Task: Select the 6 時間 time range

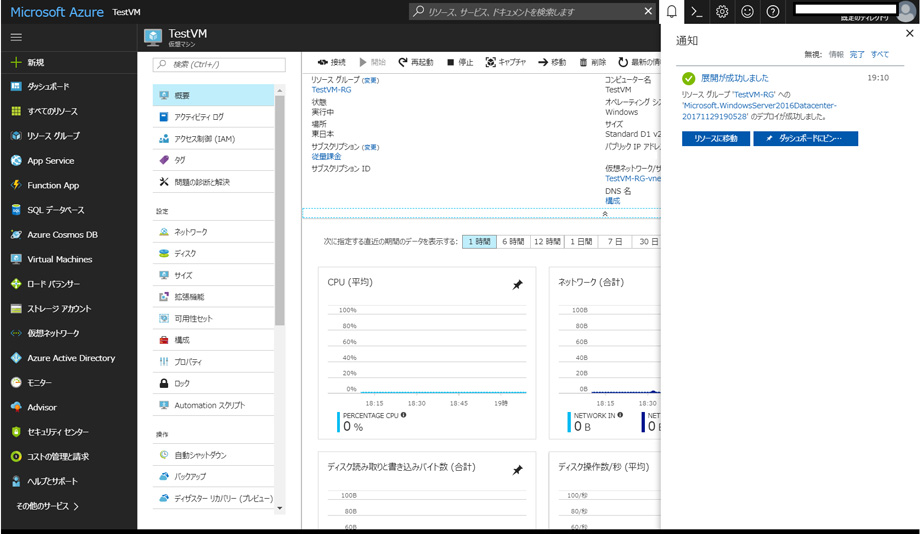Action: click(x=512, y=242)
